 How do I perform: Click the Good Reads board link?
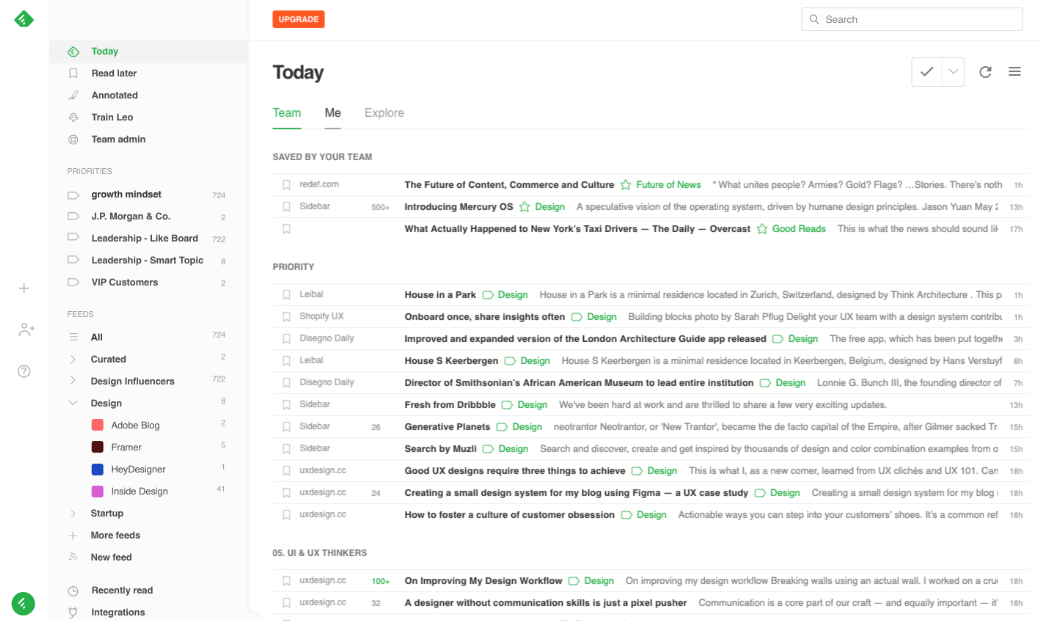(799, 229)
